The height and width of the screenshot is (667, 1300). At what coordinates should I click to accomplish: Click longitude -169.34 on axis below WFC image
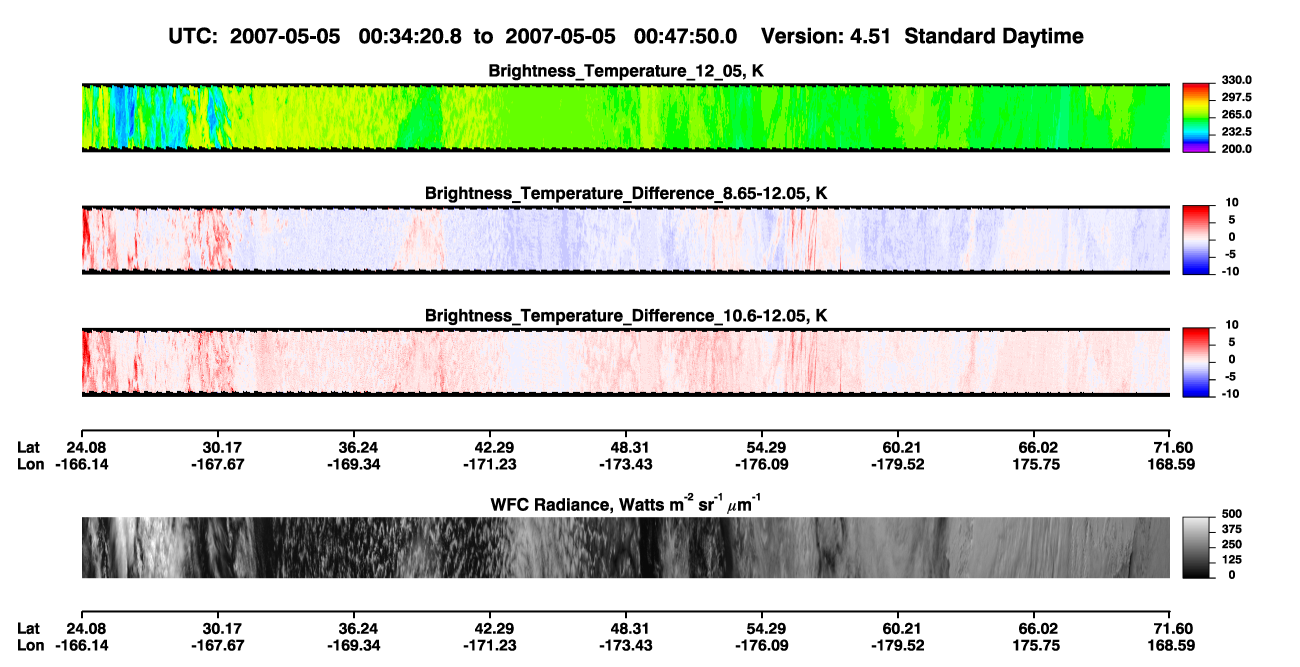point(354,645)
